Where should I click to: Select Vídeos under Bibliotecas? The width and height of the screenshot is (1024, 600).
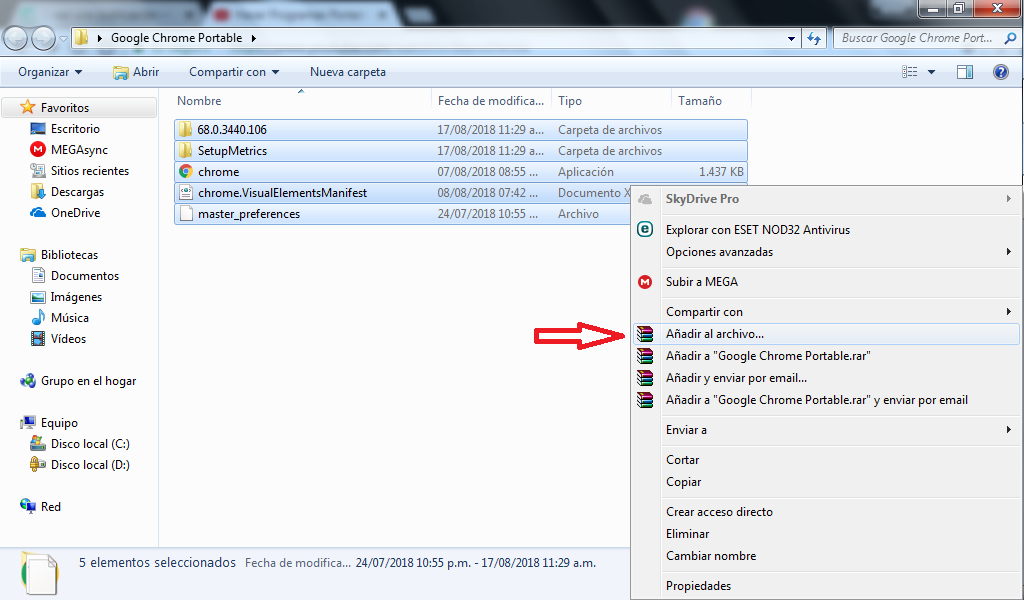pos(68,339)
